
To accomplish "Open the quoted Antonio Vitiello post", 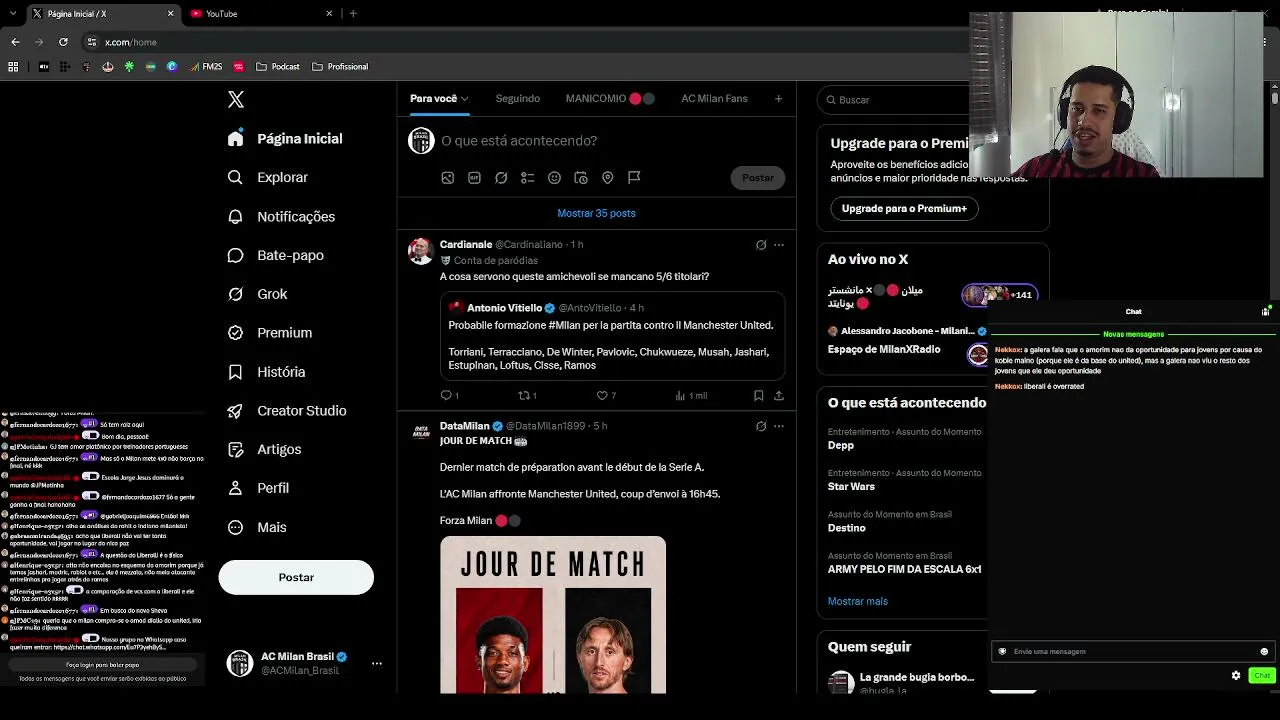I will pos(613,336).
